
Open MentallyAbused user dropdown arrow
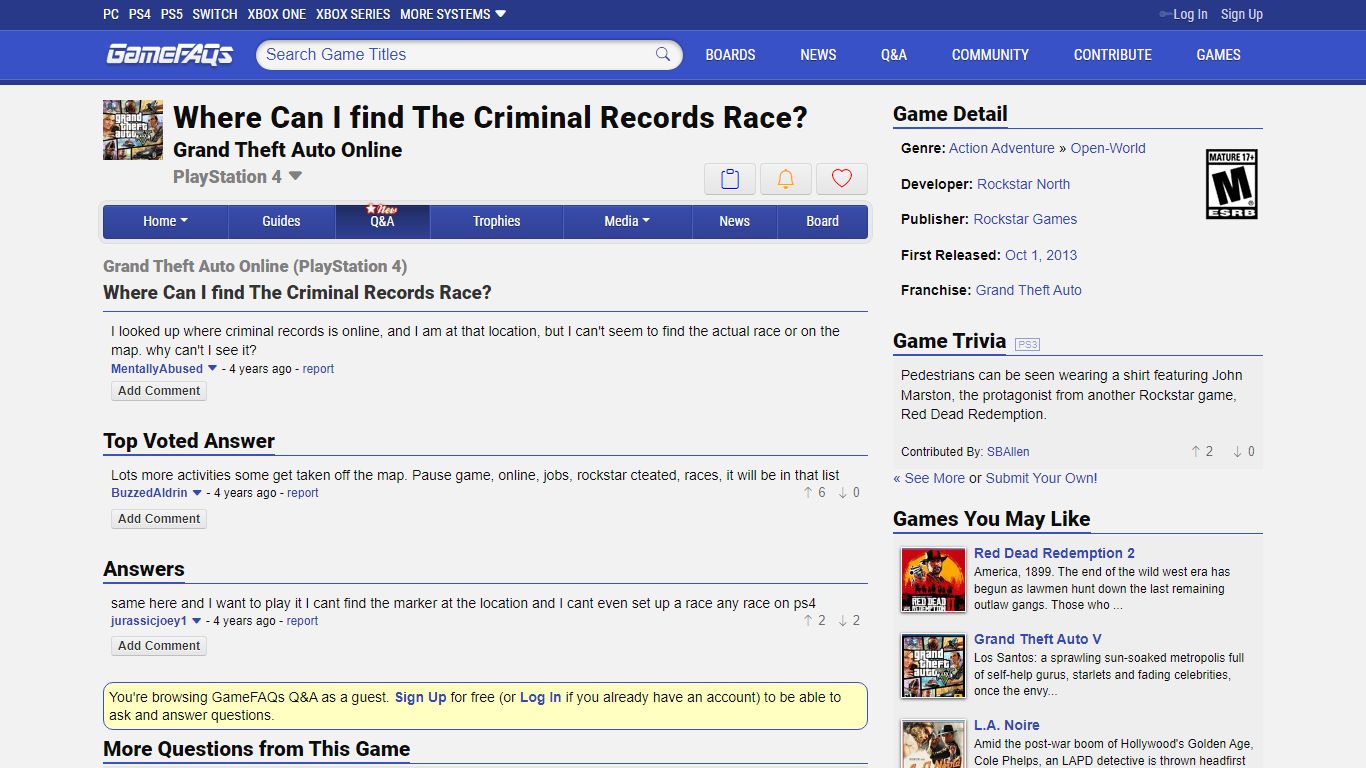(x=212, y=369)
